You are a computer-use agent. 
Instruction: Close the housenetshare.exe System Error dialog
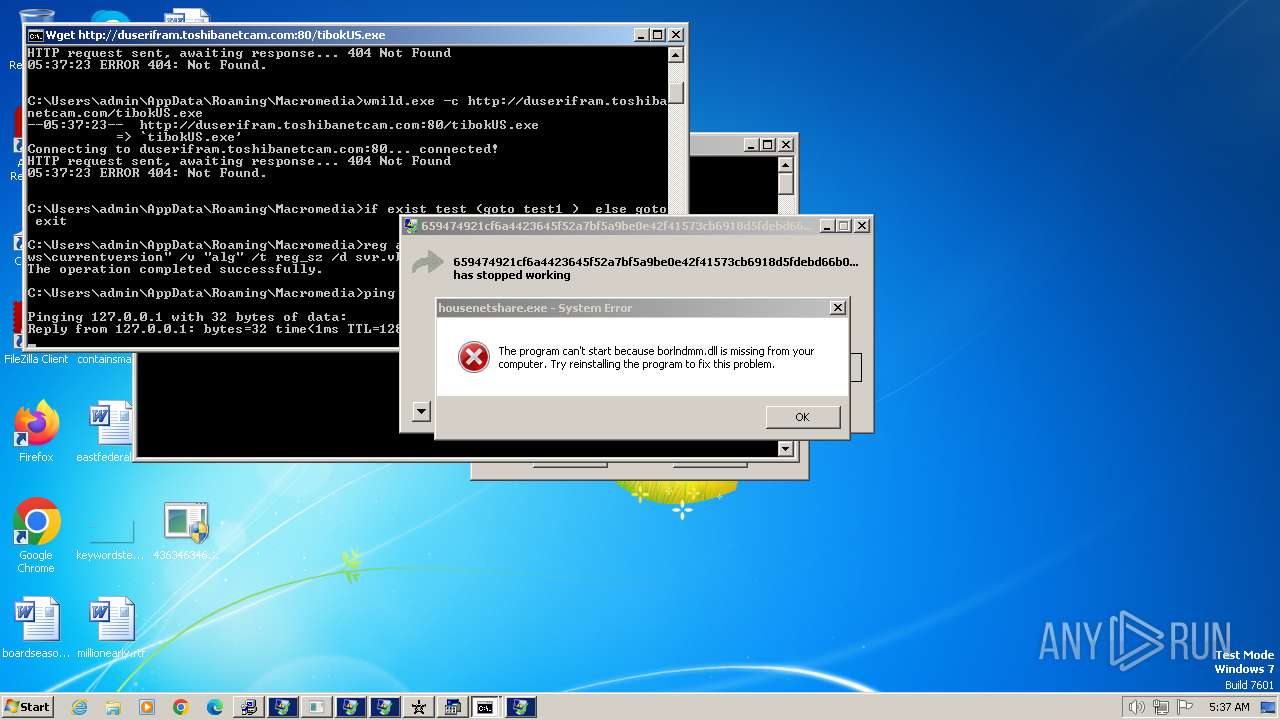coord(838,308)
